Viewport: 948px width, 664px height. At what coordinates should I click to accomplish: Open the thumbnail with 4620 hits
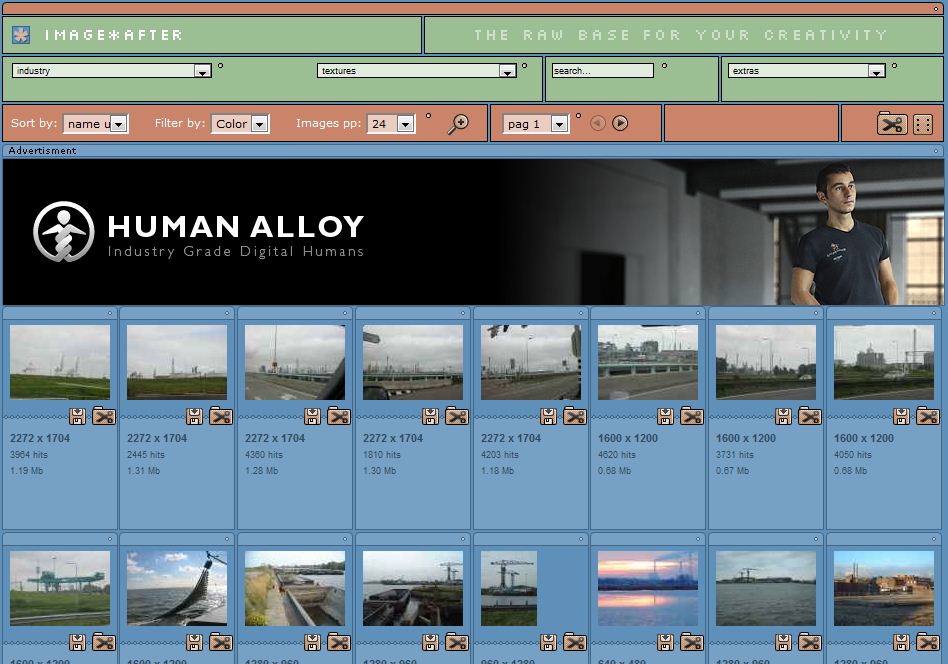[x=648, y=362]
